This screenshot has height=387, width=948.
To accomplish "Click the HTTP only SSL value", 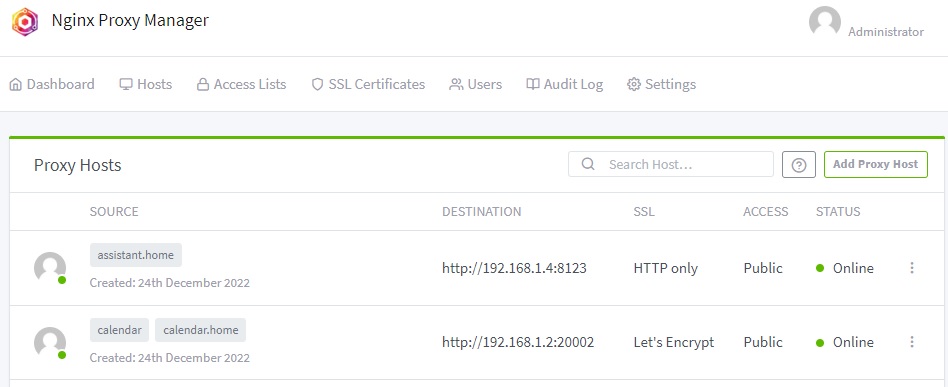I will (x=666, y=268).
